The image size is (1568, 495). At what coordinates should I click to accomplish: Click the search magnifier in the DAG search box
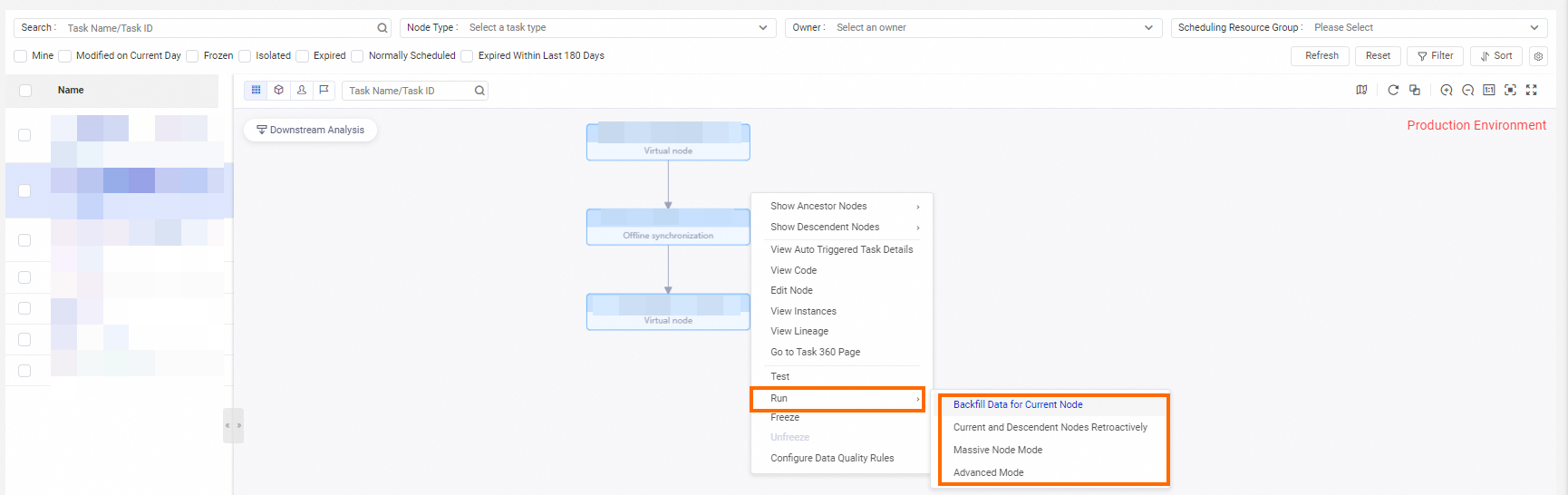tap(479, 91)
